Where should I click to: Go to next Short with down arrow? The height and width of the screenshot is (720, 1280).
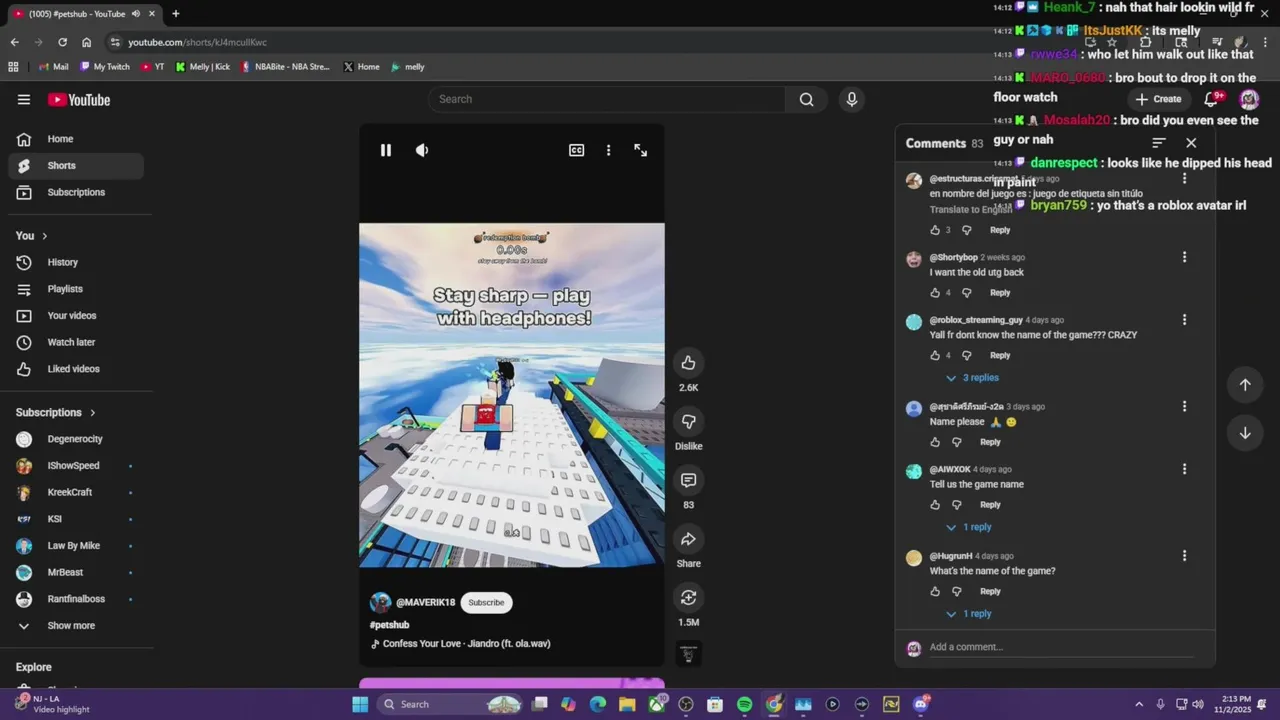(x=1245, y=433)
